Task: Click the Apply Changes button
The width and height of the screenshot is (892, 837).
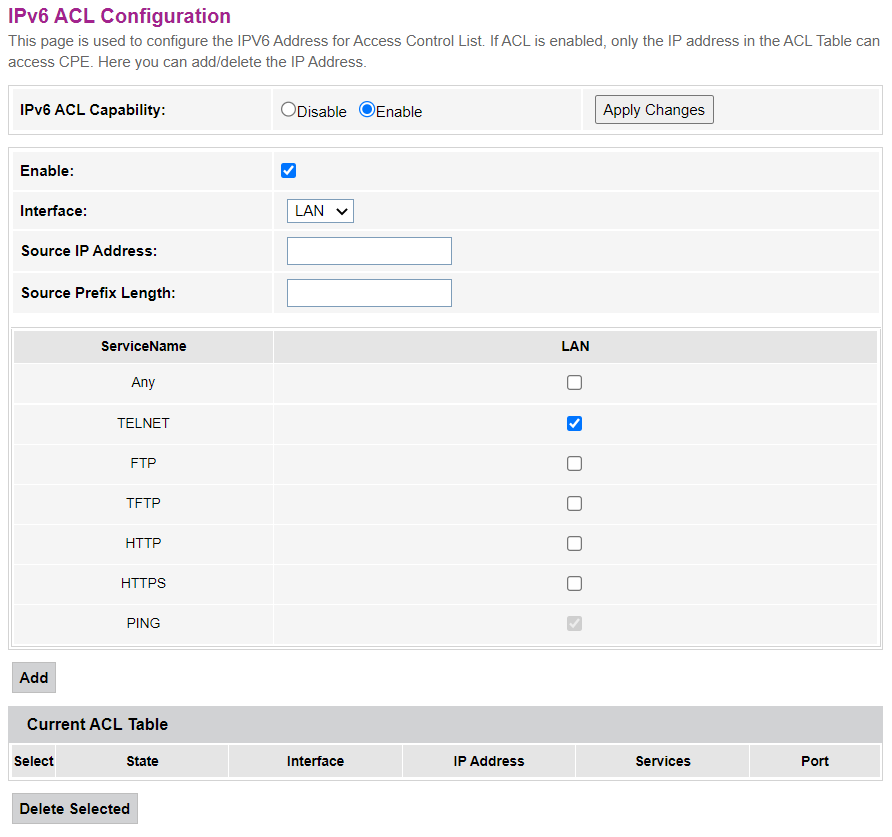Action: (x=654, y=110)
